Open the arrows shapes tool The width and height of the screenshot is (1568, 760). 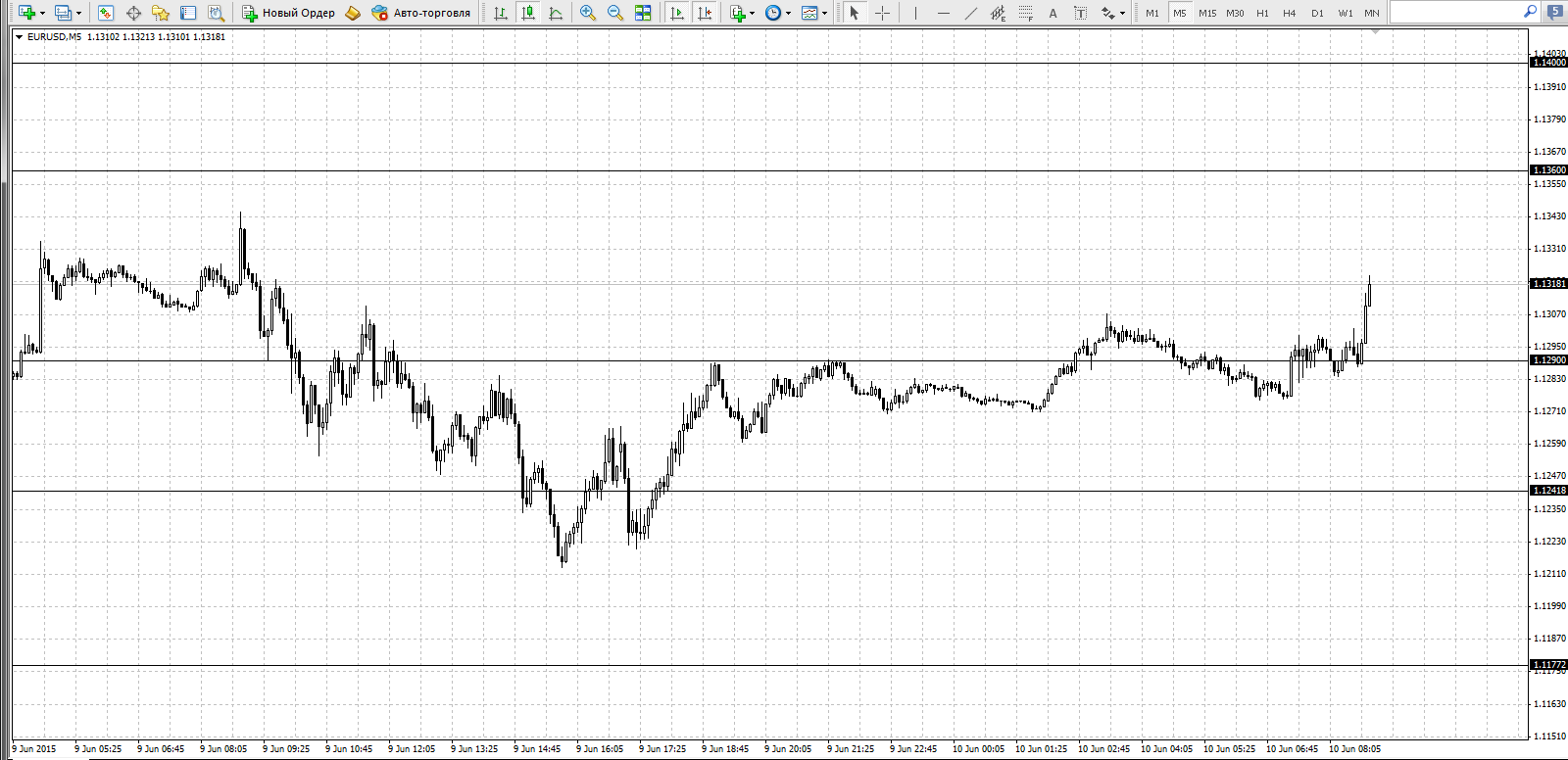point(1107,13)
